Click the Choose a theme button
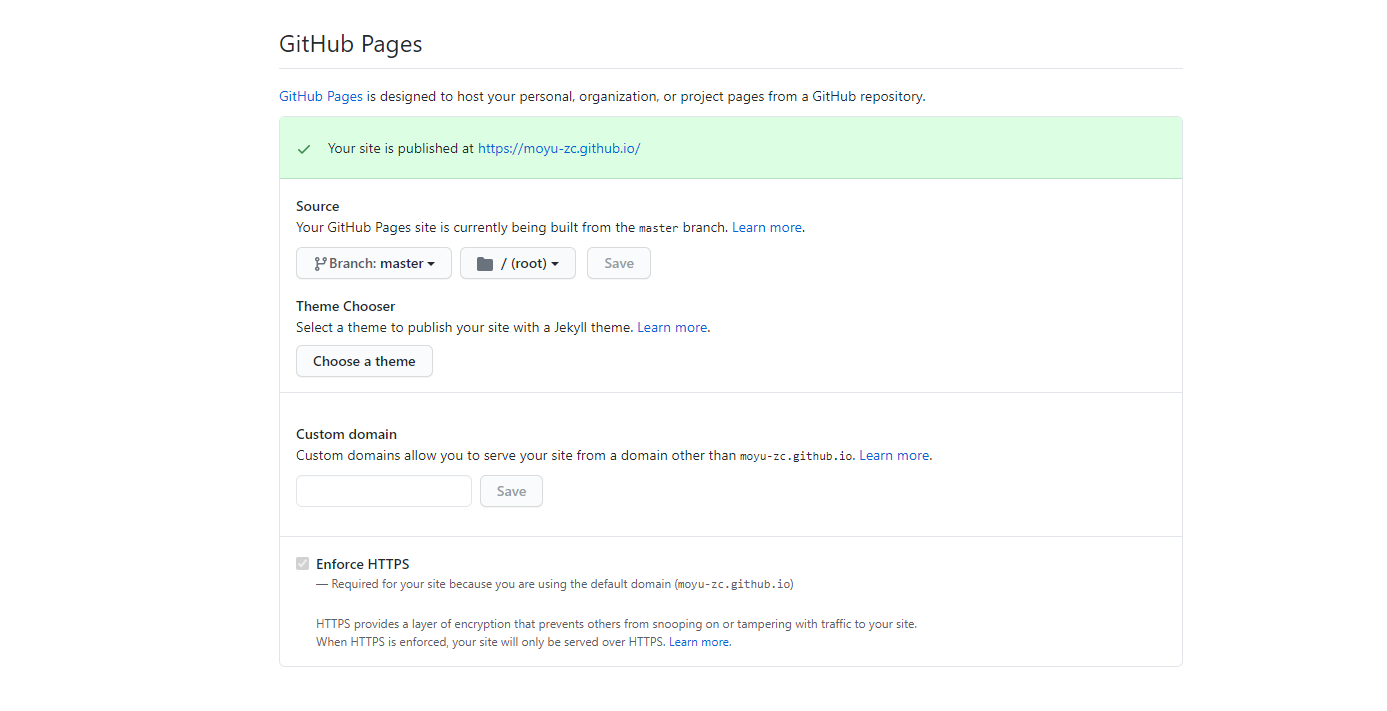 [364, 361]
